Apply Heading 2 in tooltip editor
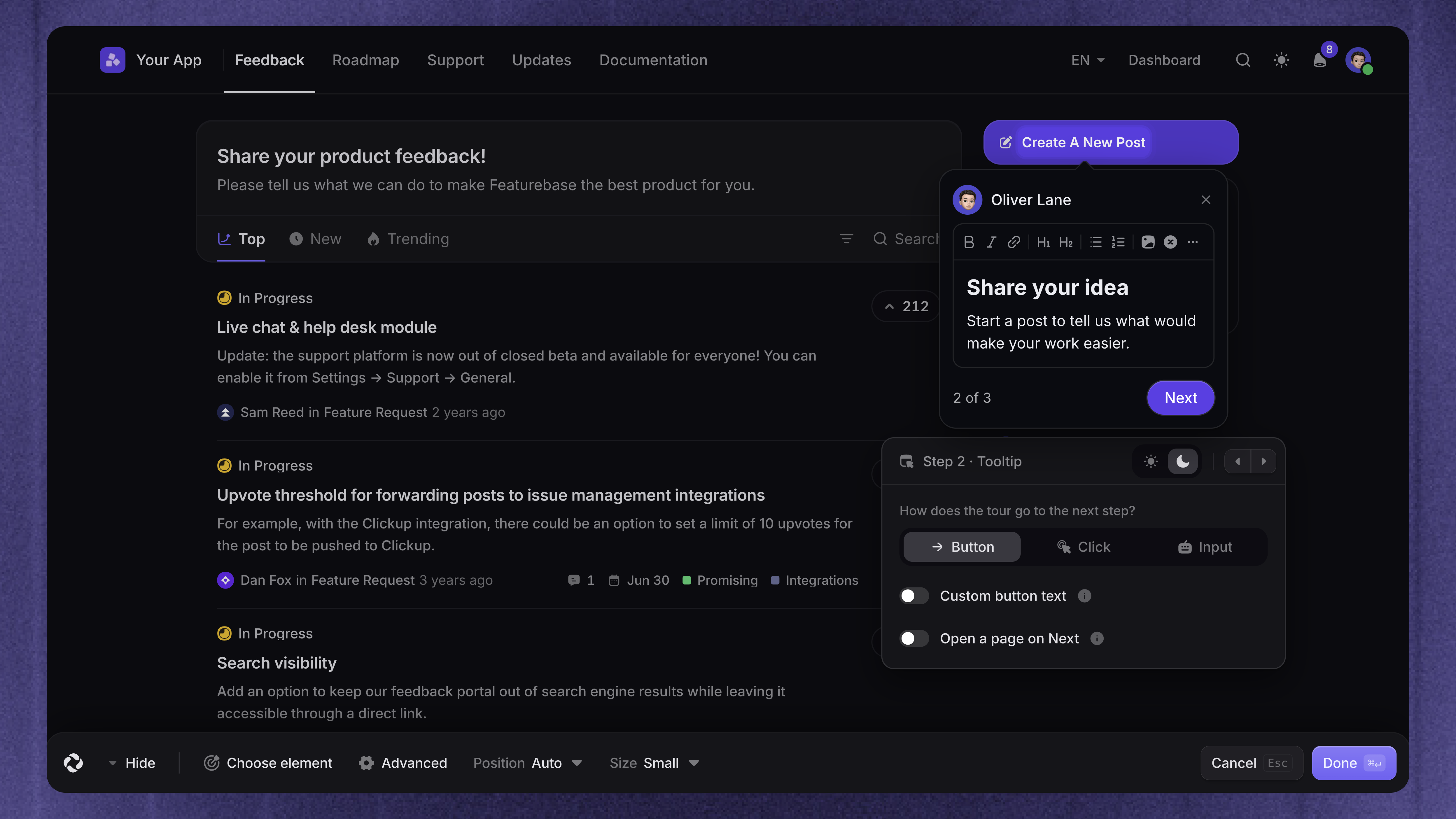Viewport: 1456px width, 819px height. pos(1066,242)
